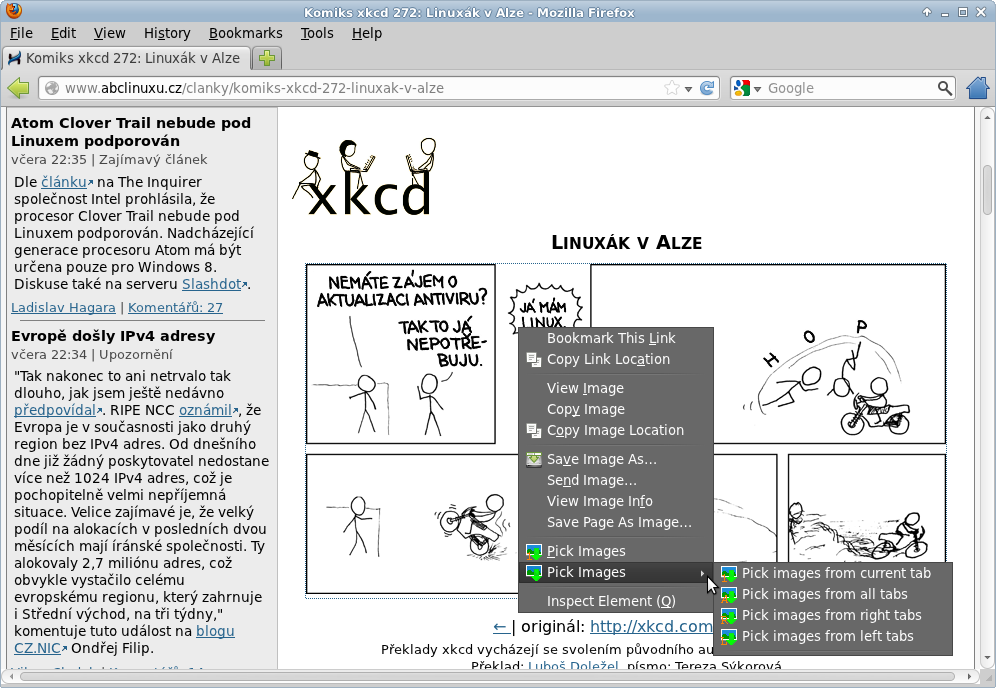The width and height of the screenshot is (996, 688).
Task: Click the search magnifier icon
Action: 945,88
